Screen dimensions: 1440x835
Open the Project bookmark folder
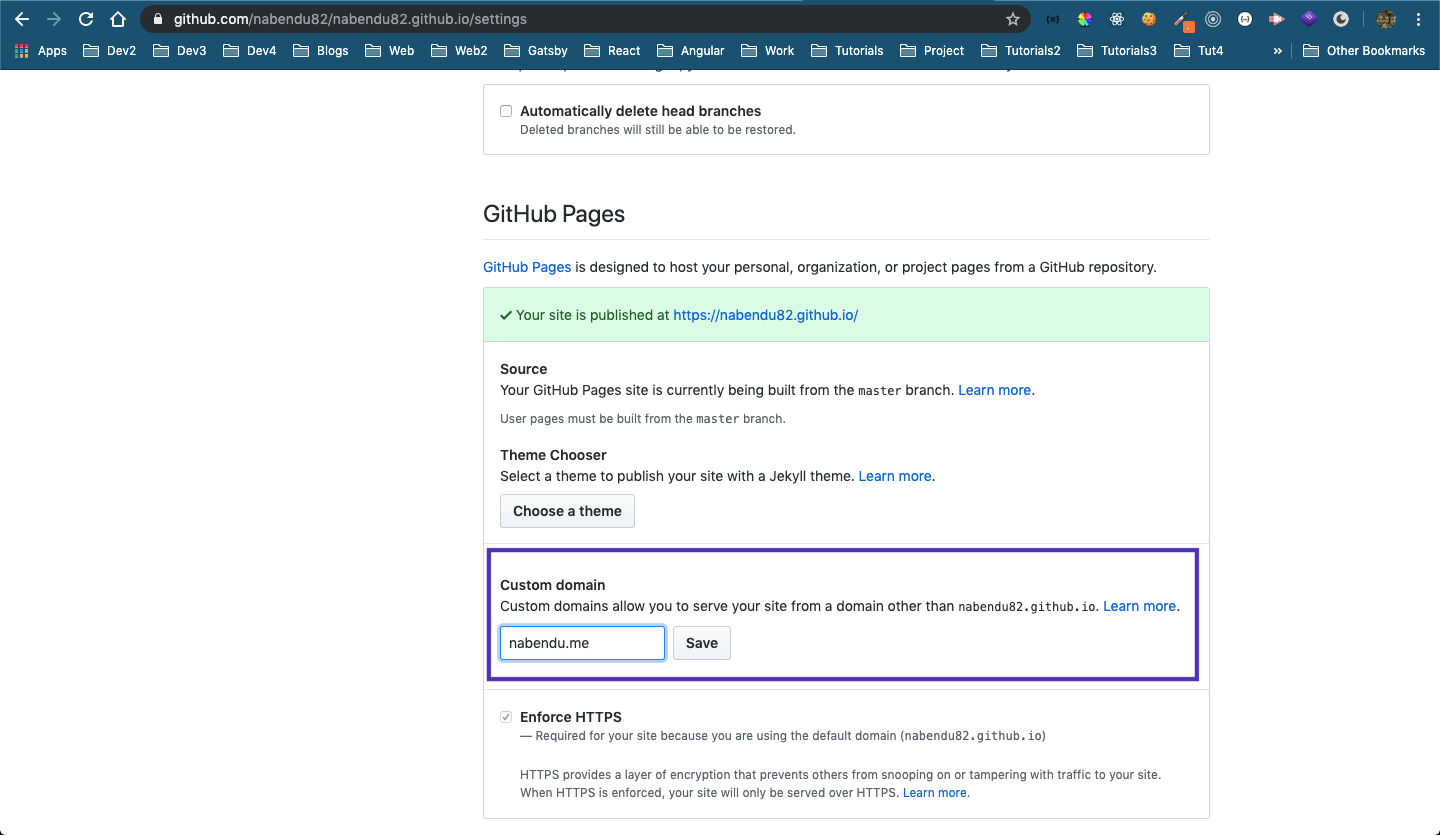click(932, 50)
